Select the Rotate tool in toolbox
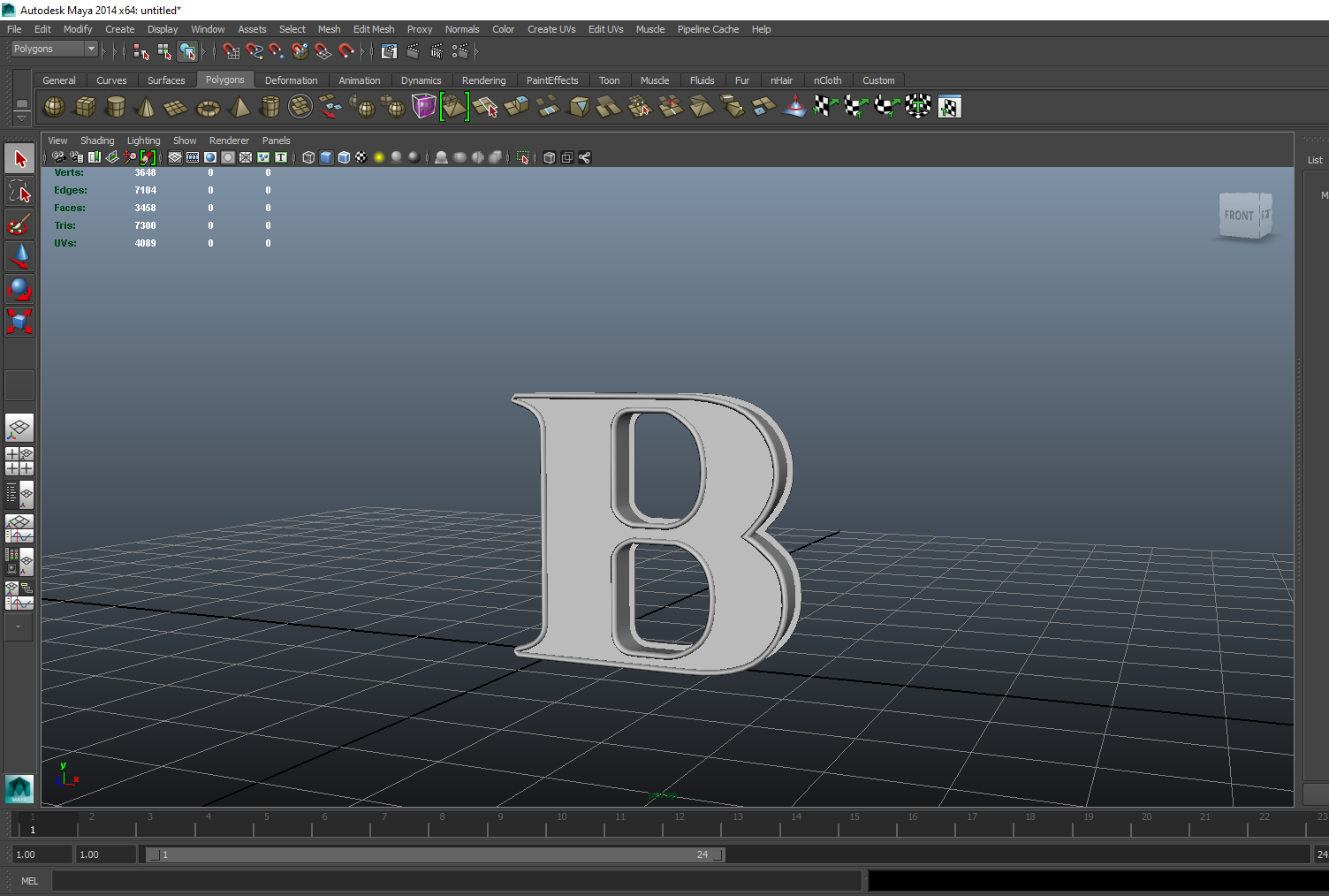Image resolution: width=1329 pixels, height=896 pixels. tap(19, 289)
